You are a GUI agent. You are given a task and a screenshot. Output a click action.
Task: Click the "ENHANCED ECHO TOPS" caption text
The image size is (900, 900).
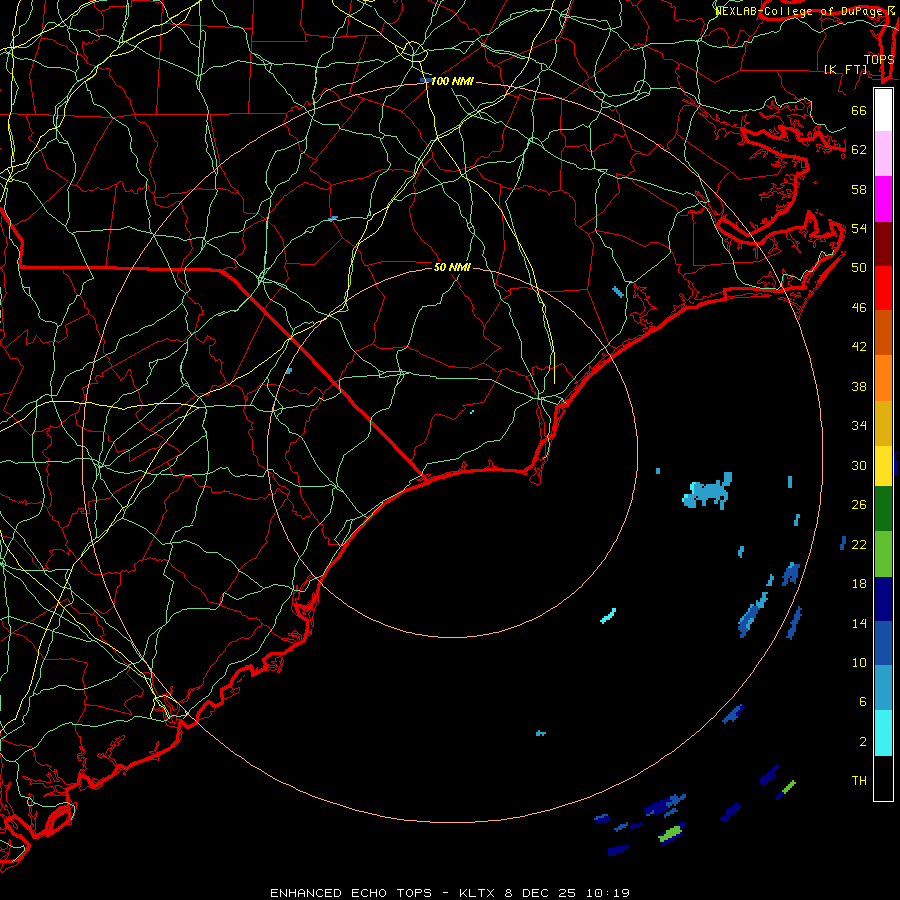(x=351, y=893)
